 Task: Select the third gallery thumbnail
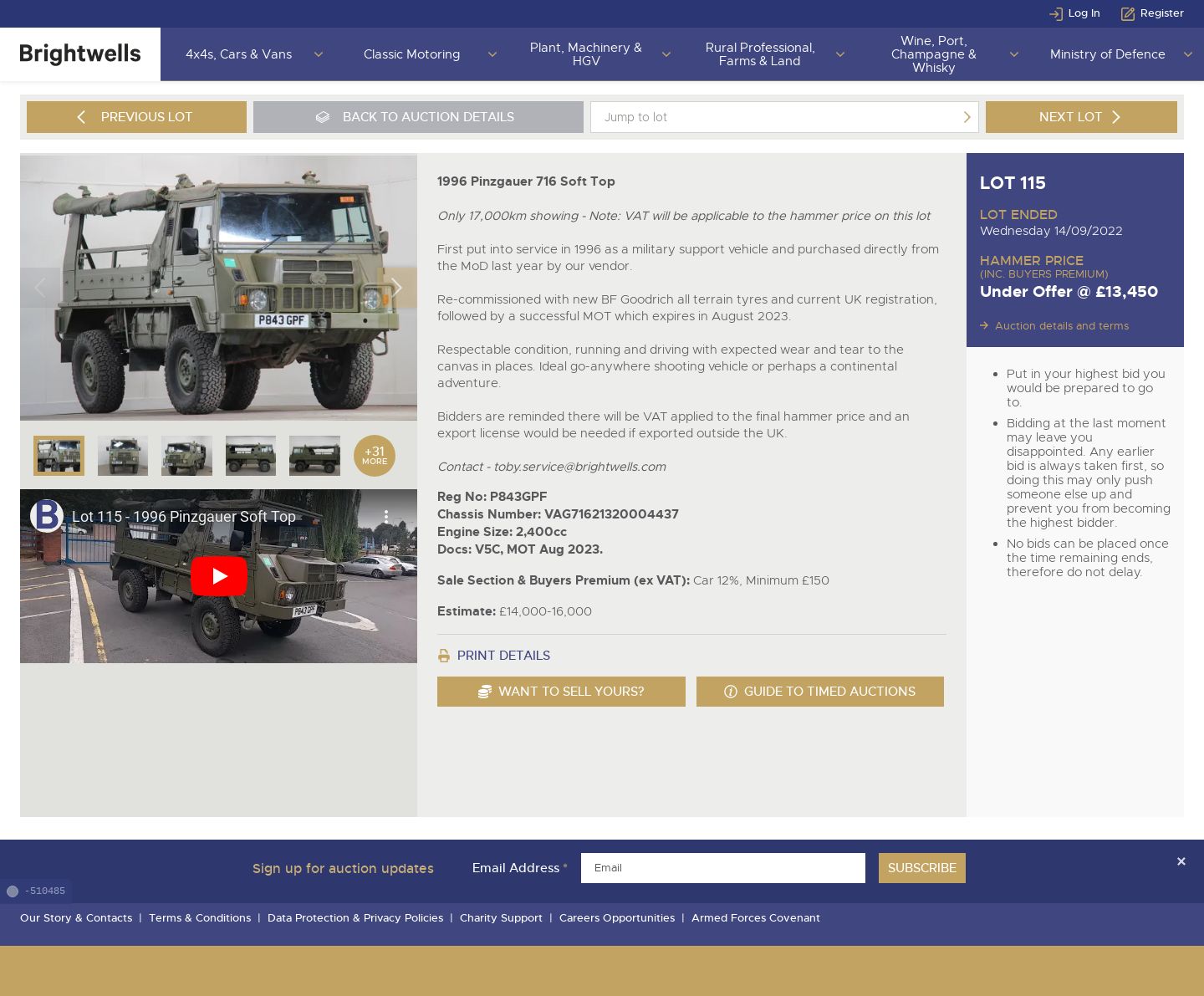pyautogui.click(x=186, y=456)
